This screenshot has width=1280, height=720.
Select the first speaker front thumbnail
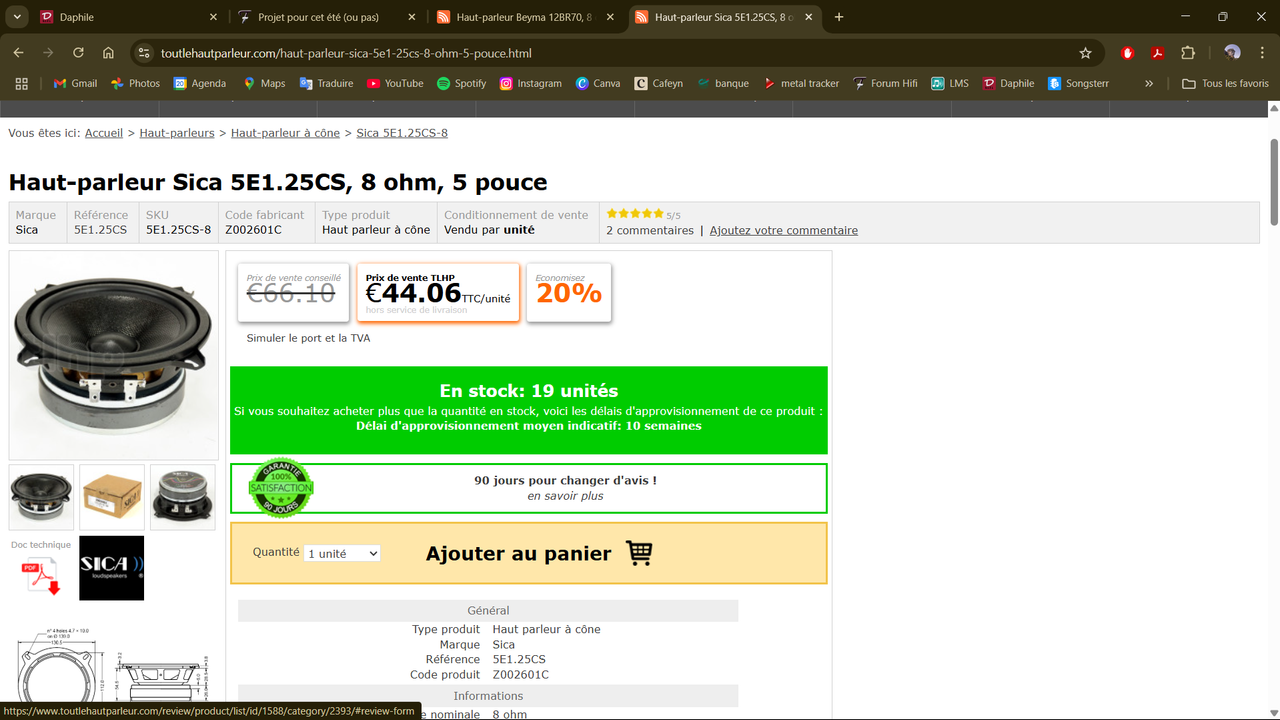coord(41,497)
